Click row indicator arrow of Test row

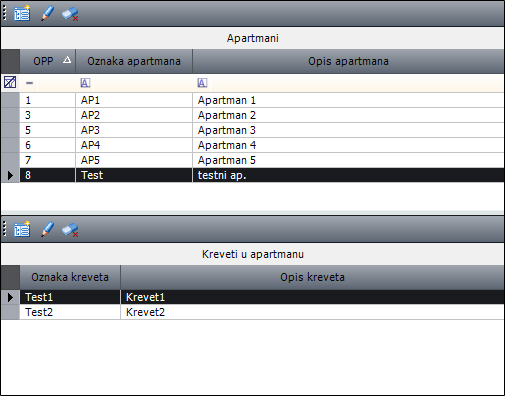[10, 175]
